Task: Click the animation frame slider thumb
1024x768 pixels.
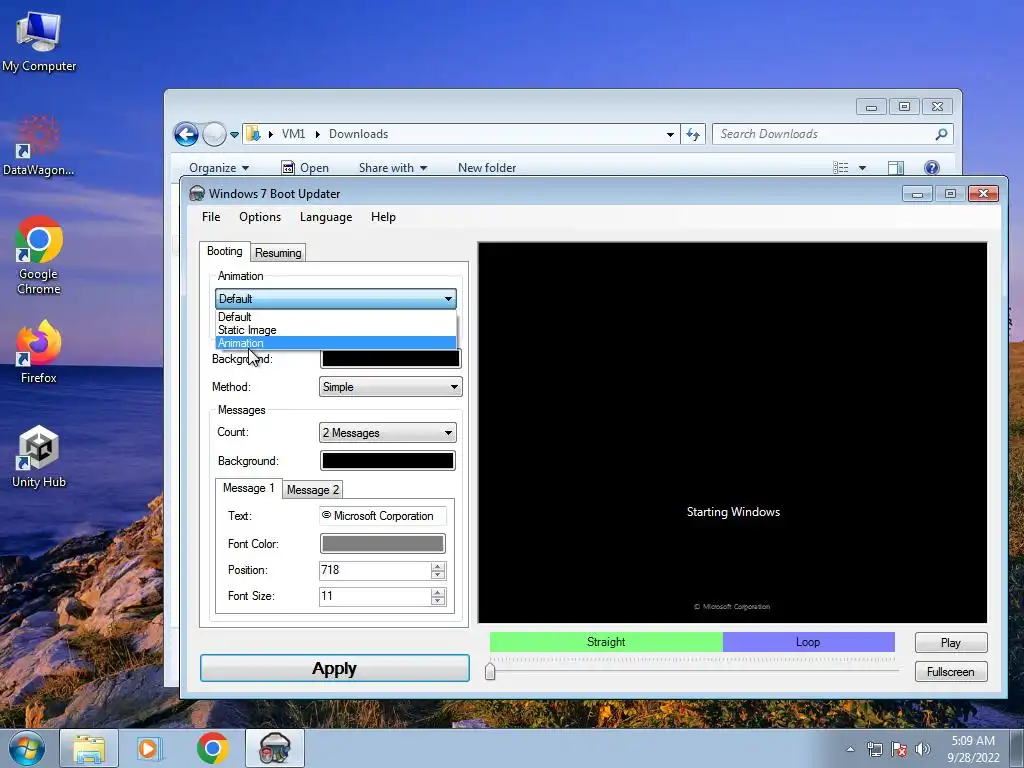Action: tap(490, 671)
